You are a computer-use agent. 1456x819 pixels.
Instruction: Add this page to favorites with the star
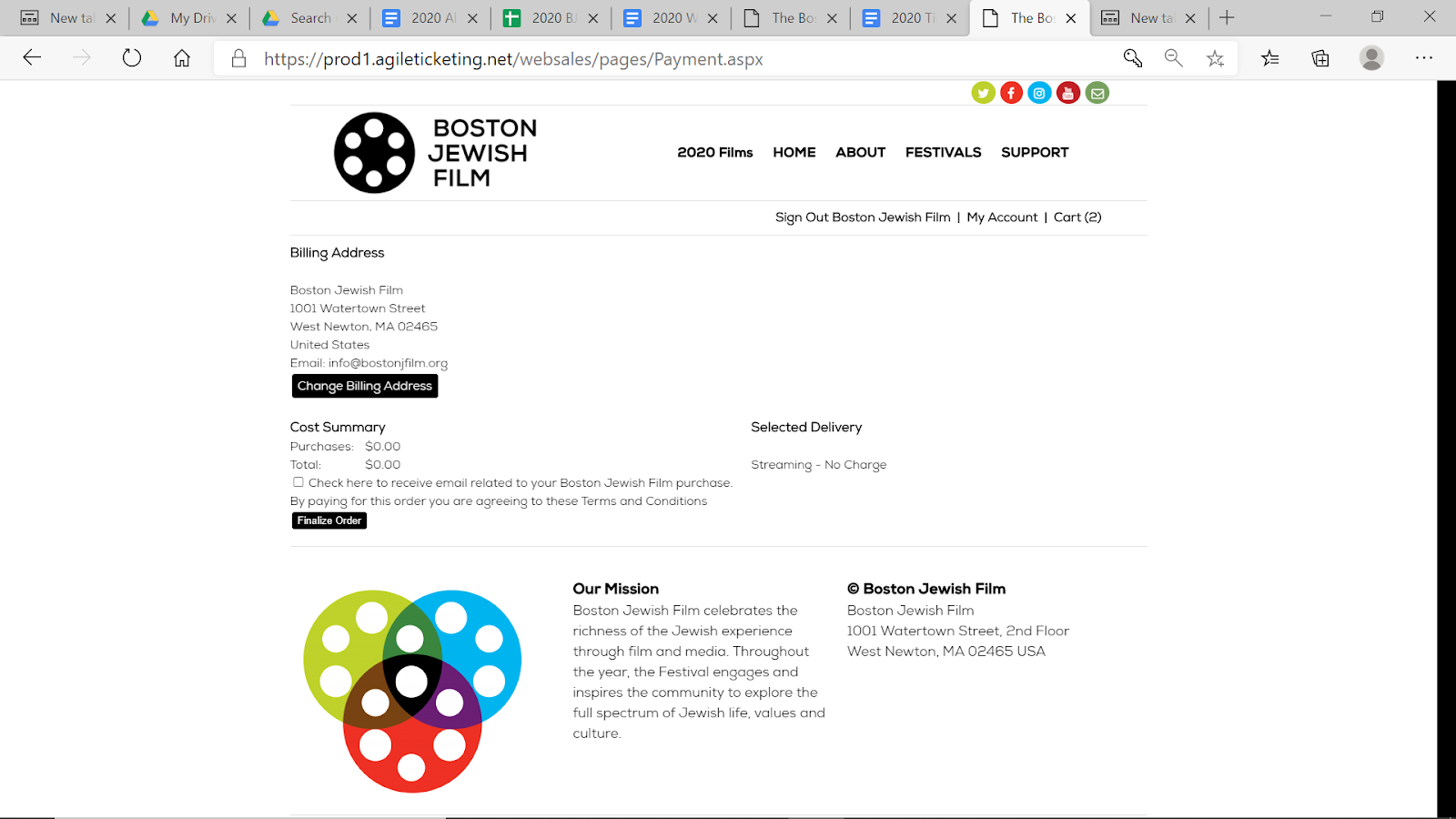point(1215,58)
